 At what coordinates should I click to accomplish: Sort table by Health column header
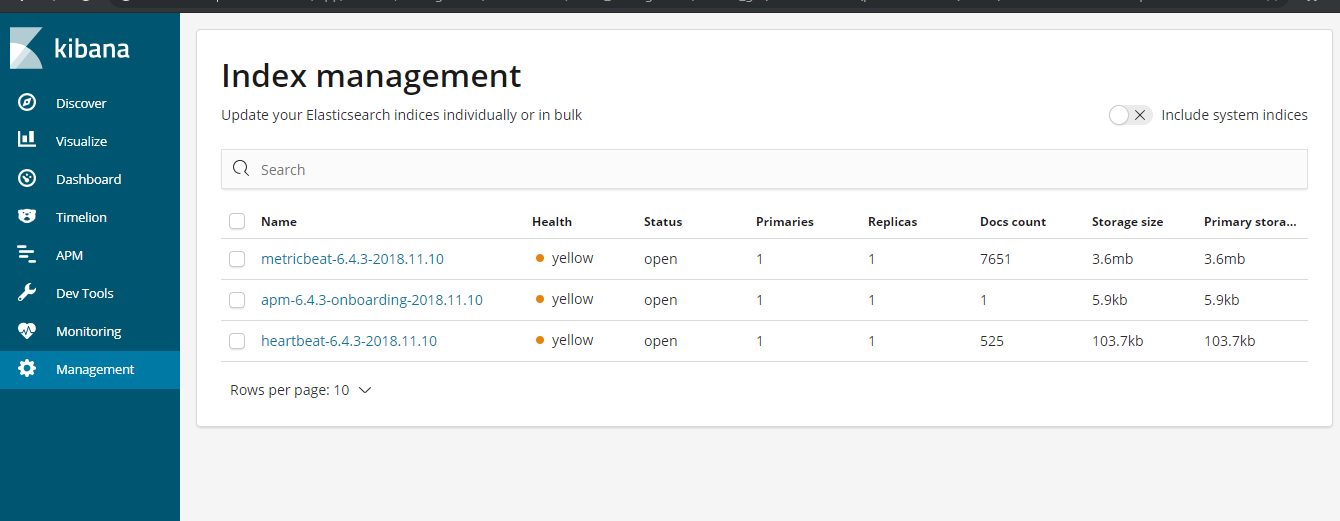click(x=552, y=222)
